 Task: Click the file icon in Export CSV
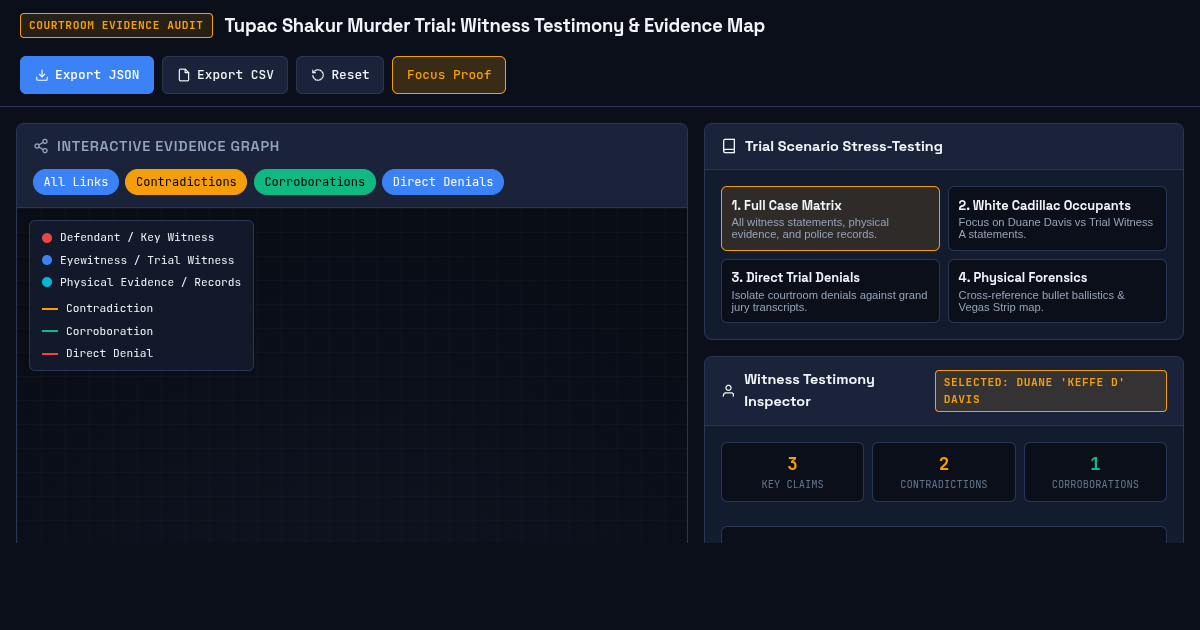(x=184, y=75)
